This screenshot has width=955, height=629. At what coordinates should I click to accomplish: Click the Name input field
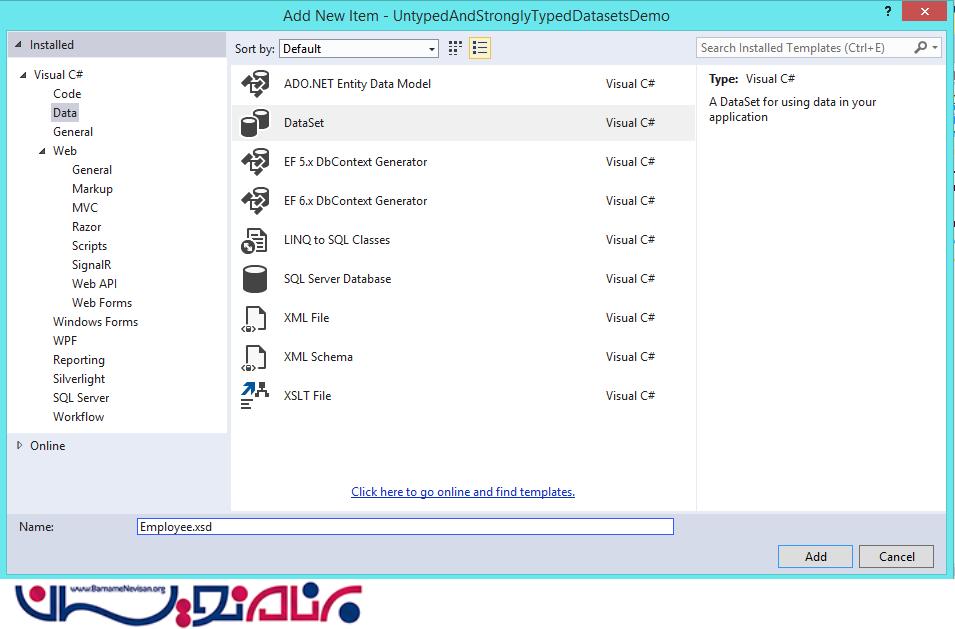click(405, 527)
